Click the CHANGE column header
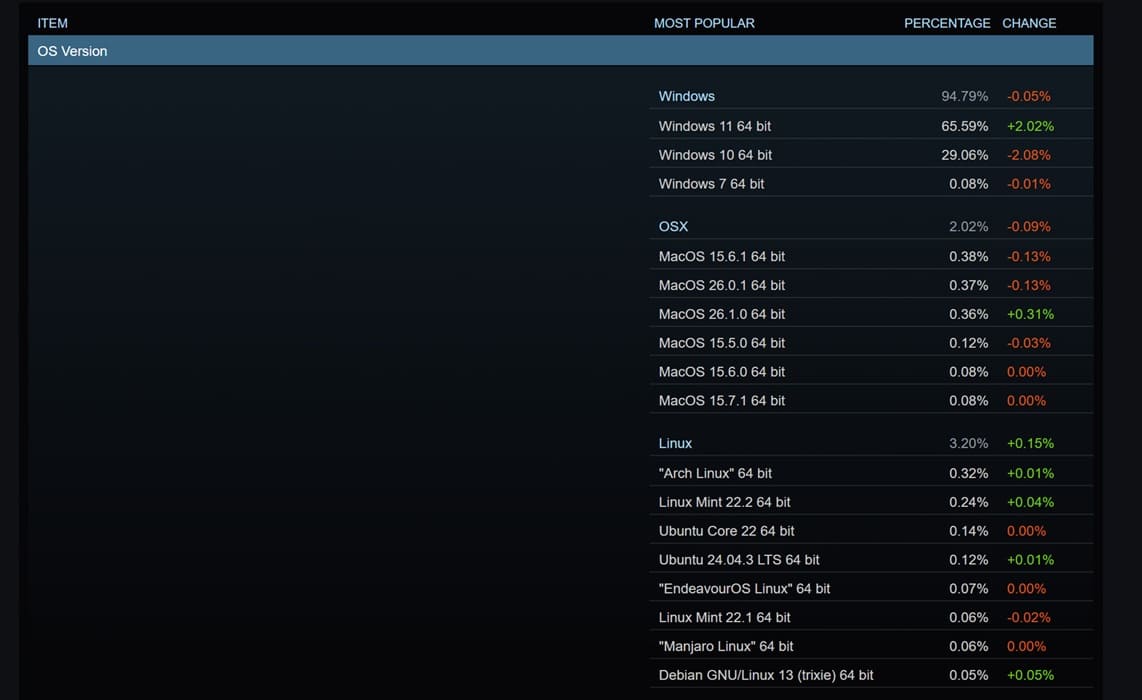The width and height of the screenshot is (1142, 700). click(x=1028, y=23)
